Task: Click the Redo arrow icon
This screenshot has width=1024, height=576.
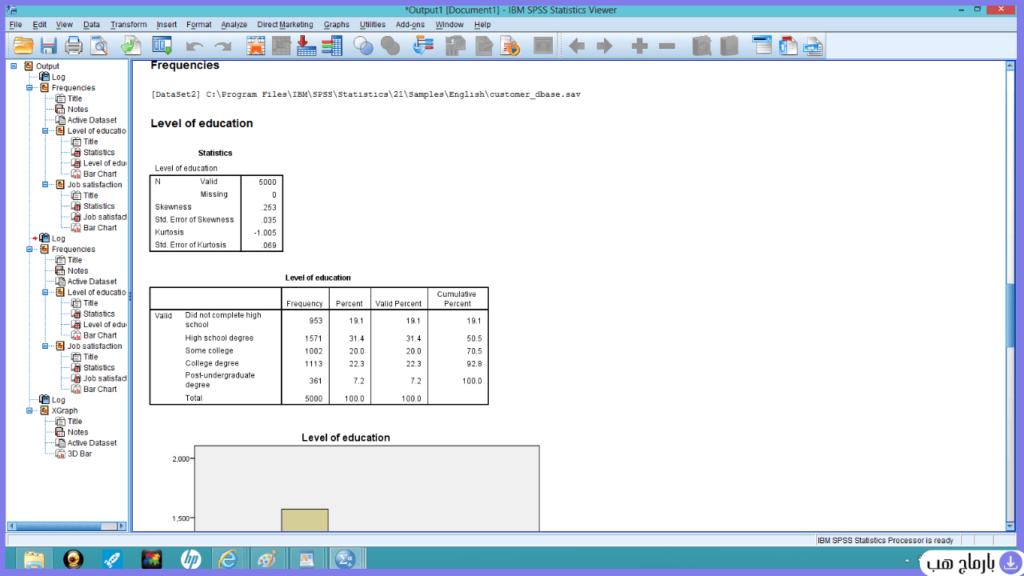Action: point(223,46)
